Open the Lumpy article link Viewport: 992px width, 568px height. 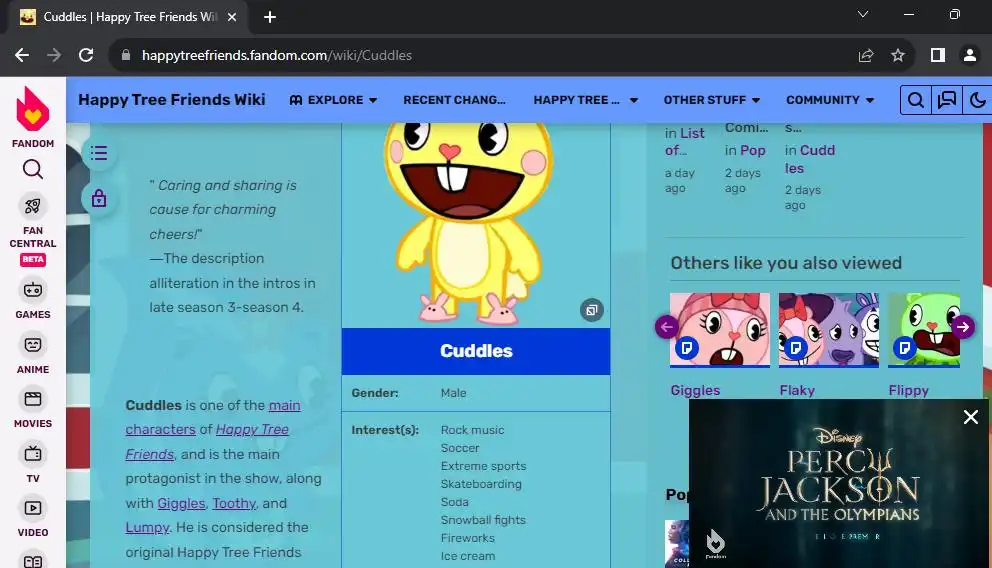[x=147, y=528]
